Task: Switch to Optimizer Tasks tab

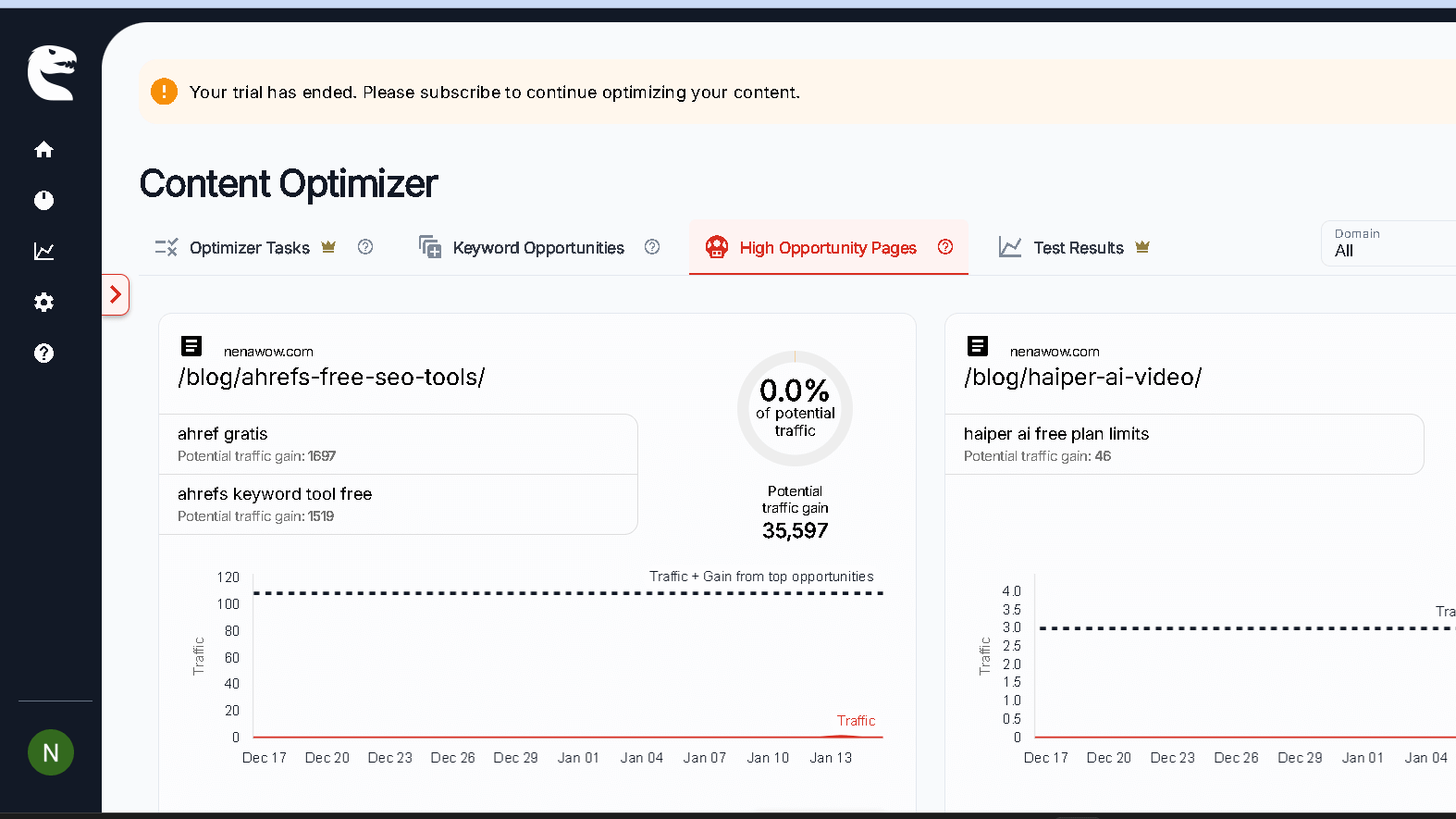Action: [x=250, y=248]
